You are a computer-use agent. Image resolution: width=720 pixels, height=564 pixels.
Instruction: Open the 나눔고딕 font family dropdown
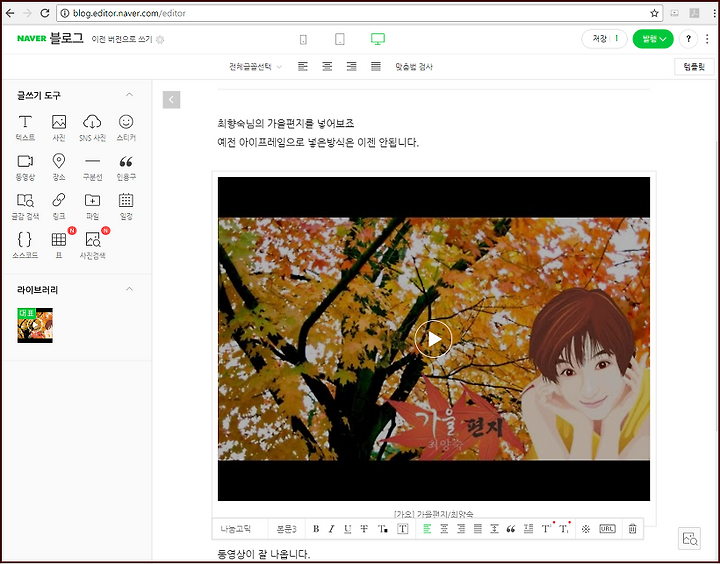tap(241, 529)
